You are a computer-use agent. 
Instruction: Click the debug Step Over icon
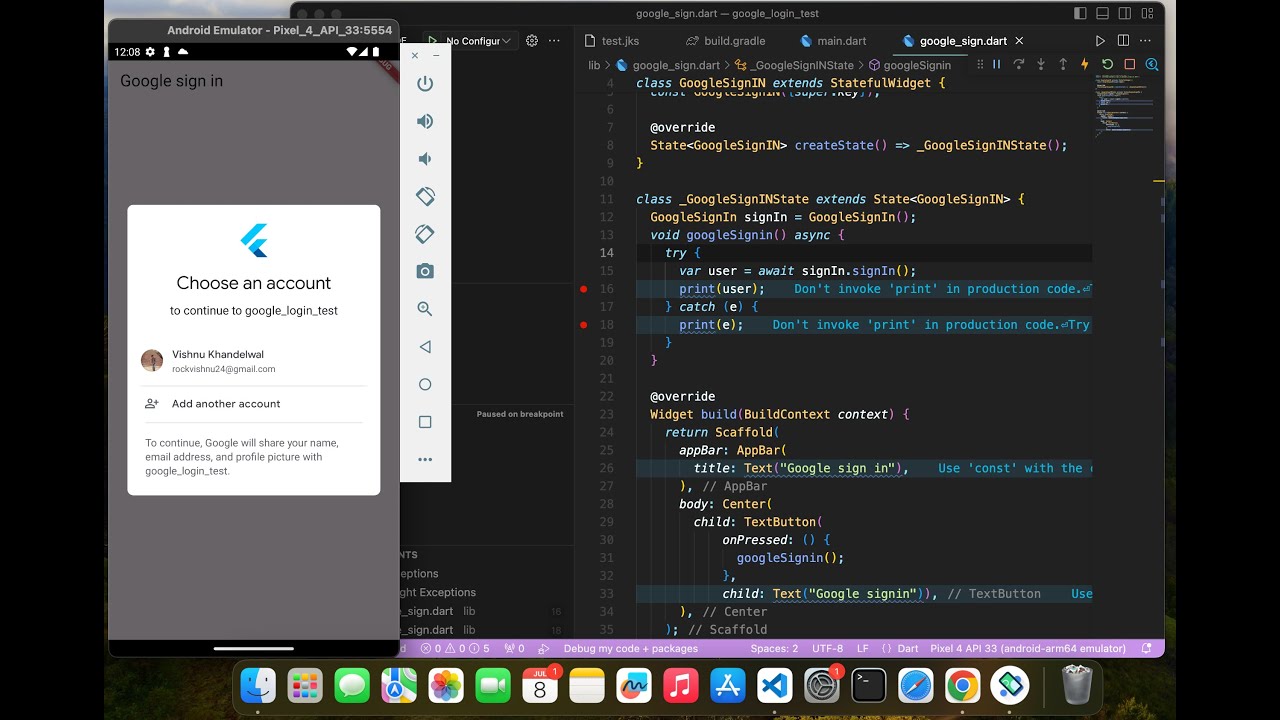(x=1019, y=64)
